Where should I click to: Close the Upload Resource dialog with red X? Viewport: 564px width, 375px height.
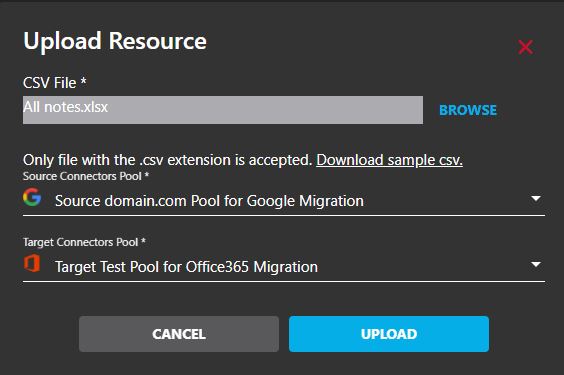point(526,47)
